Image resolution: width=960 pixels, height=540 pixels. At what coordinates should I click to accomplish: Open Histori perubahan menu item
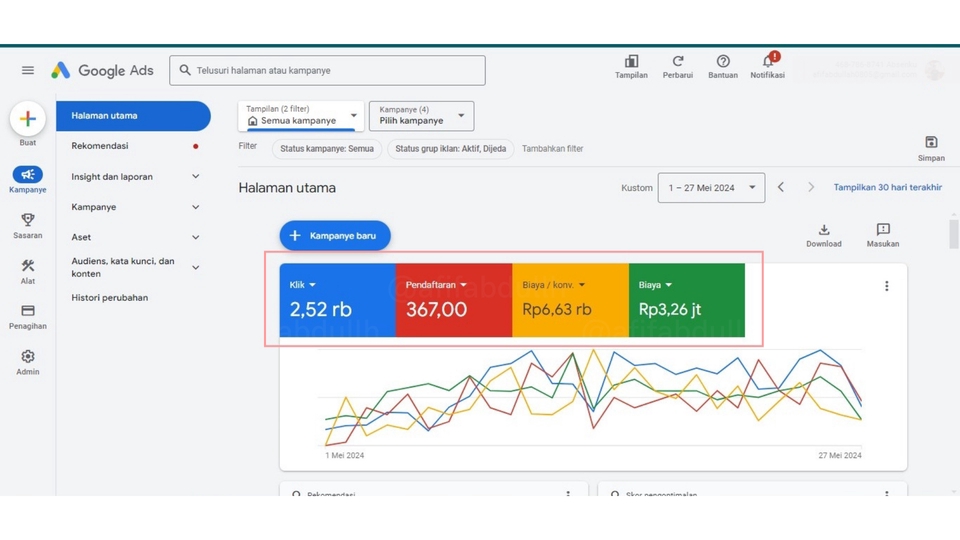click(x=110, y=298)
